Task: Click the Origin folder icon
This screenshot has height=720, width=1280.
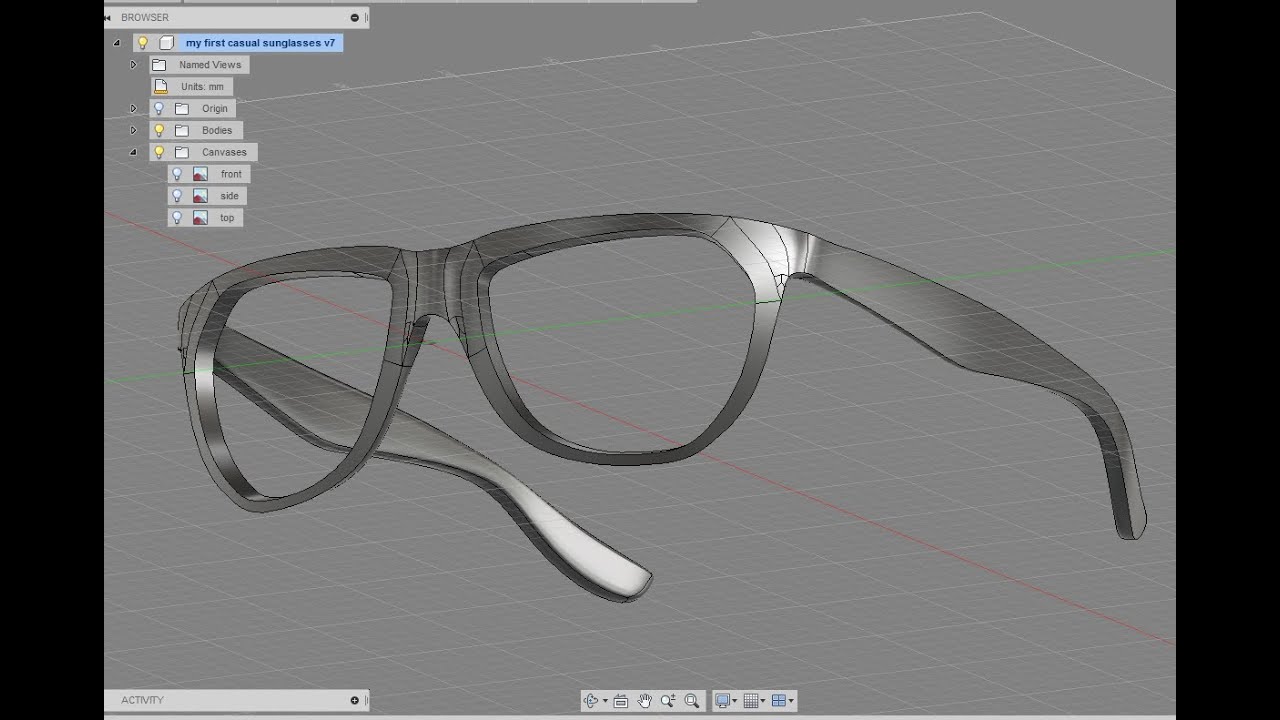Action: (182, 108)
